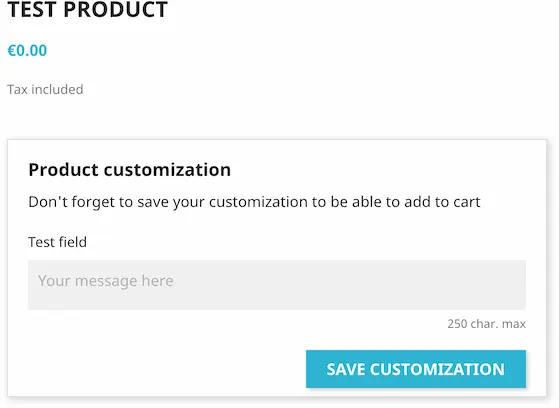The width and height of the screenshot is (559, 408).
Task: Click the empty right side of the message field
Action: 428,285
